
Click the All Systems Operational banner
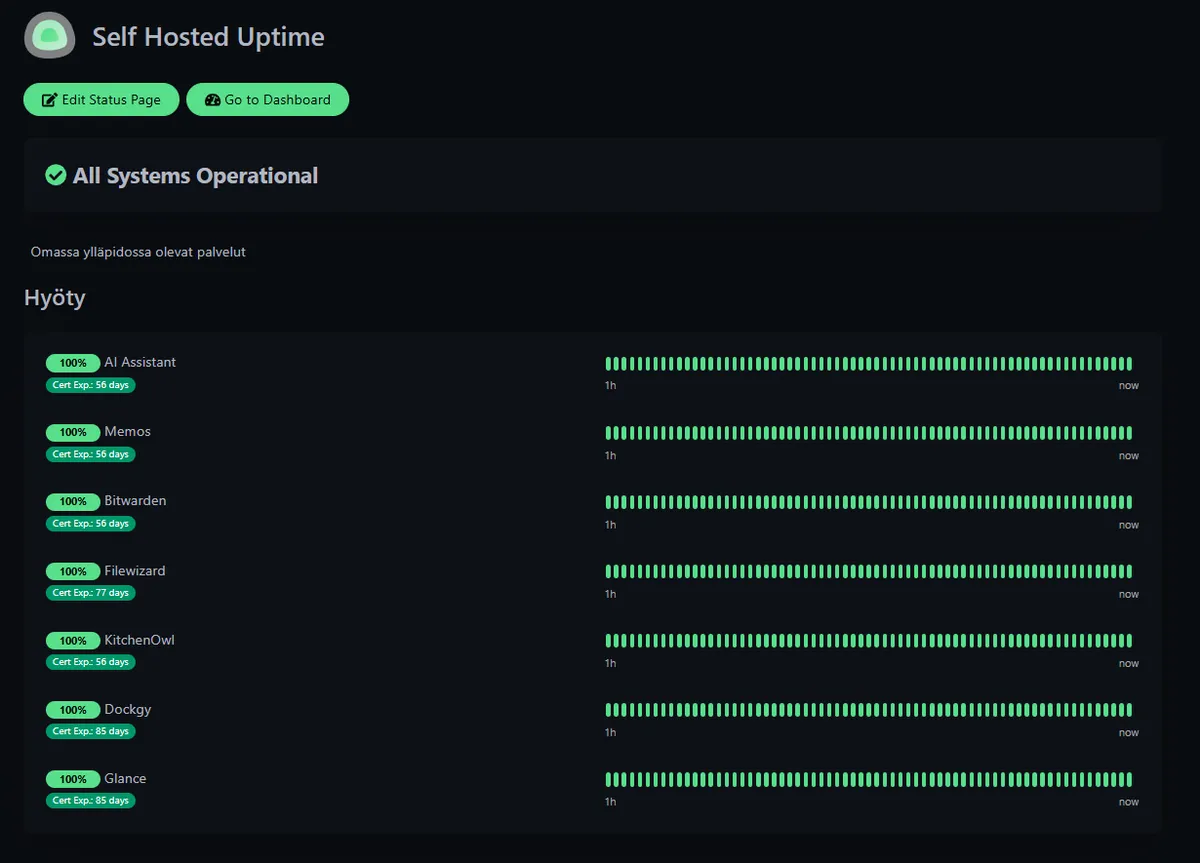195,175
